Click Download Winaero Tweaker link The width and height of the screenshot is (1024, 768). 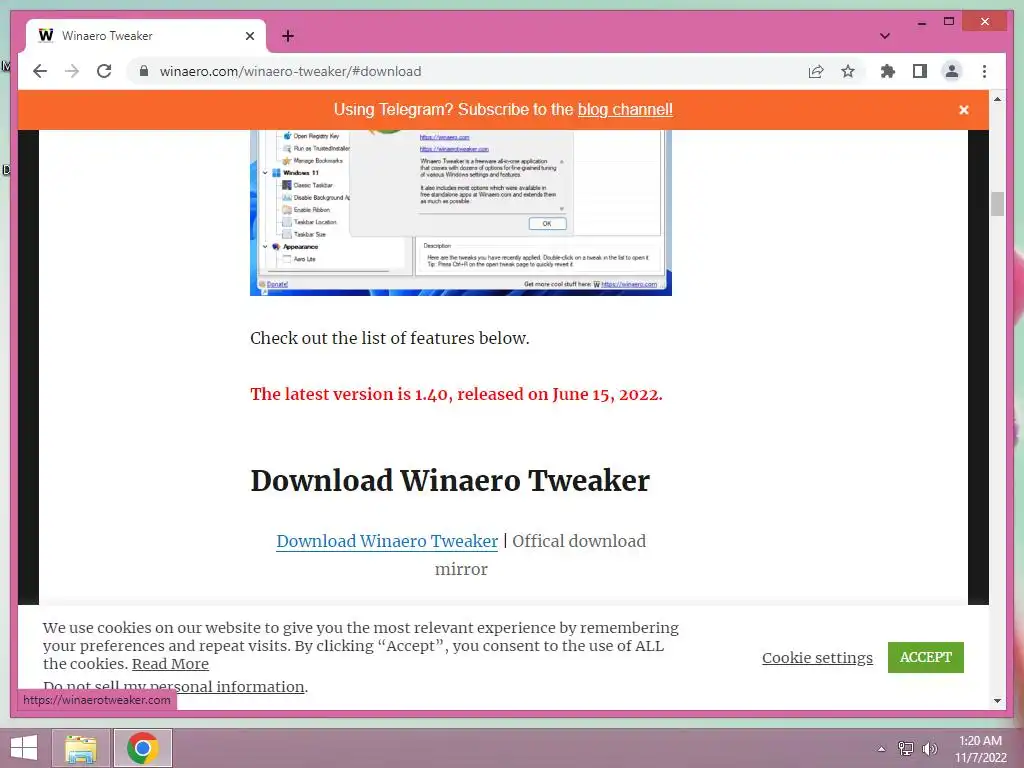(387, 541)
